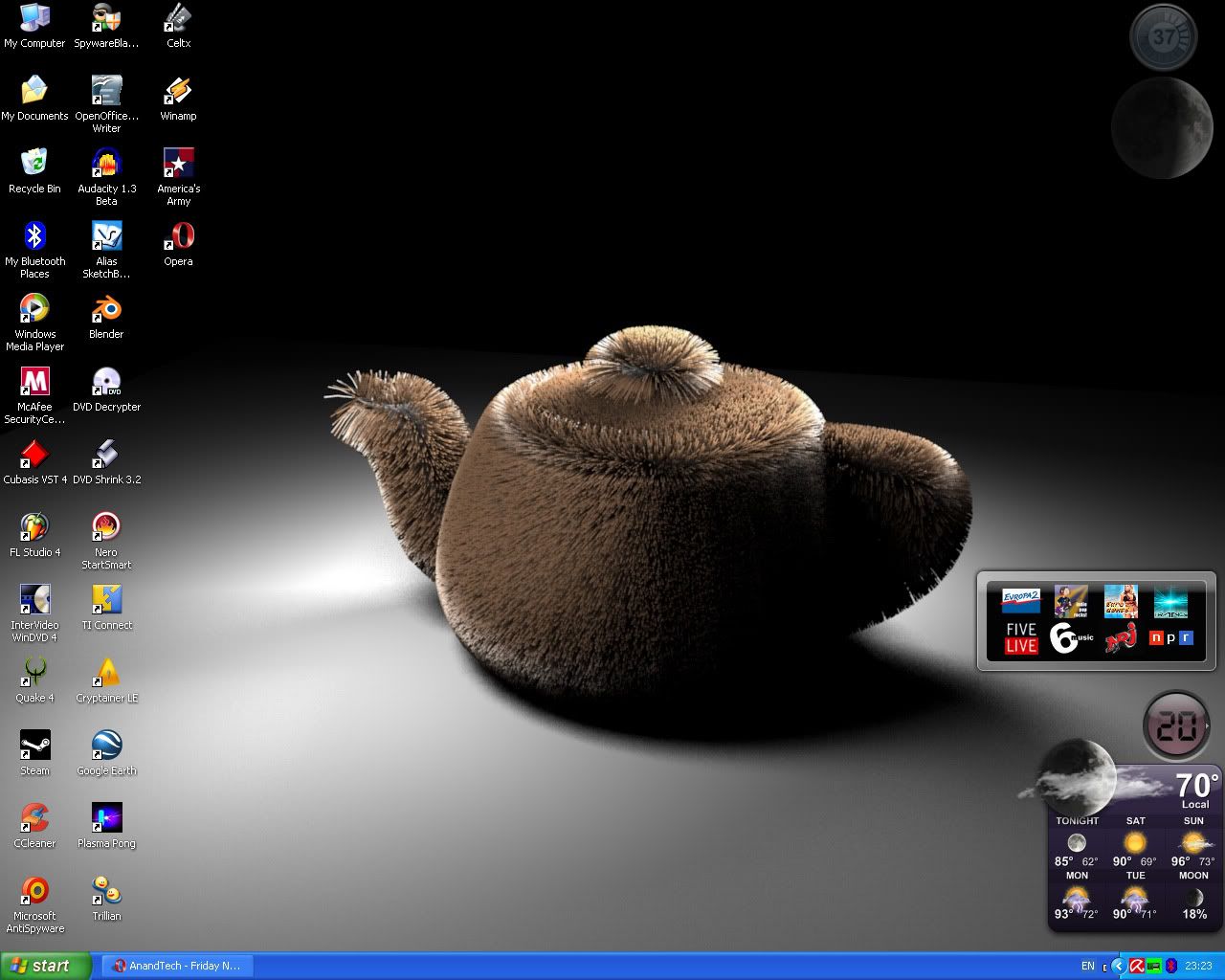This screenshot has height=980, width=1225.
Task: Select the Celtx desktop shortcut
Action: coord(178,18)
